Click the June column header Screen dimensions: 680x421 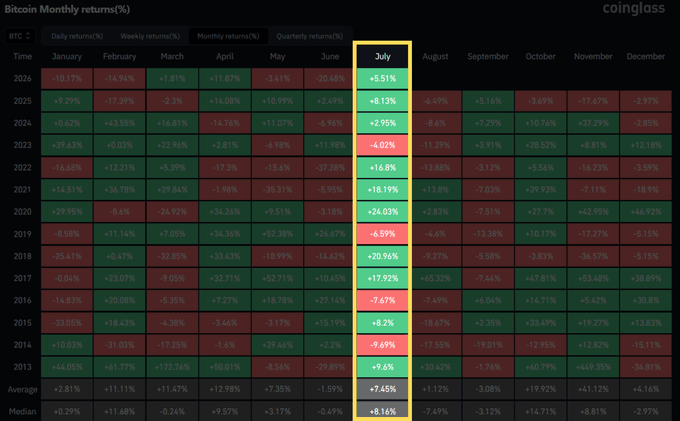pyautogui.click(x=330, y=56)
